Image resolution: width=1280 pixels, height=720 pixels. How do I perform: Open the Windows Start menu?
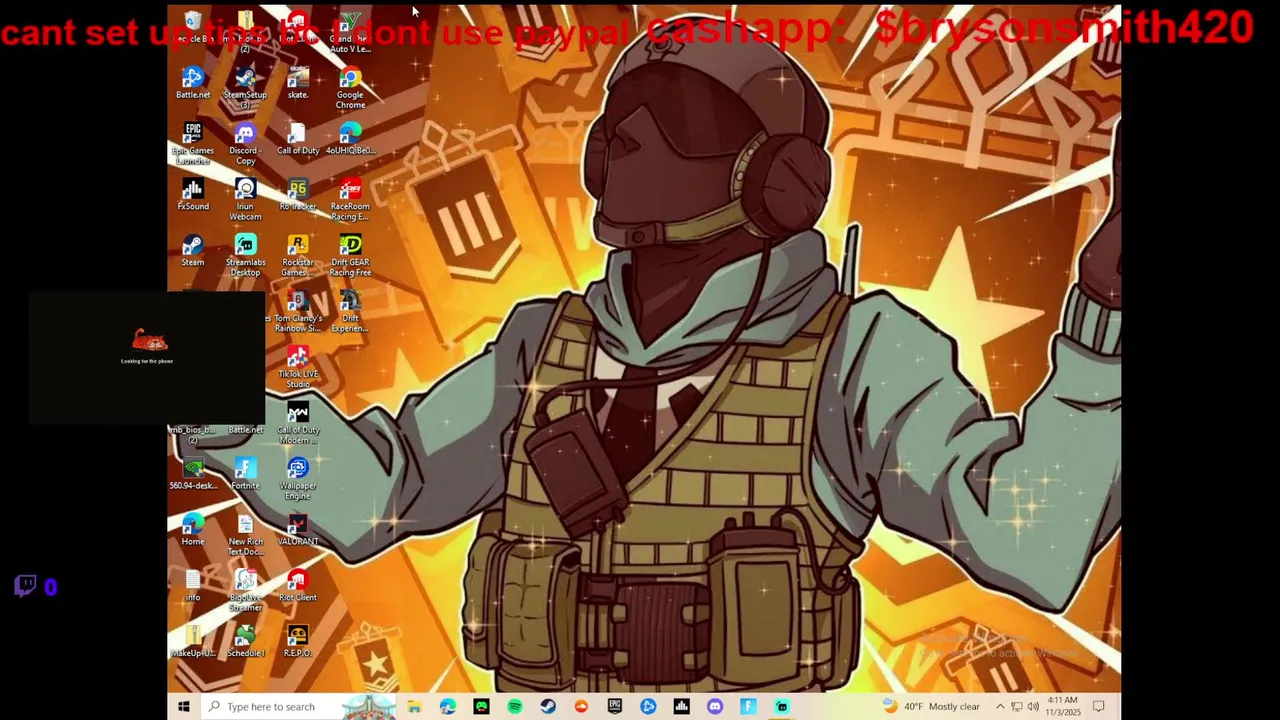tap(184, 707)
